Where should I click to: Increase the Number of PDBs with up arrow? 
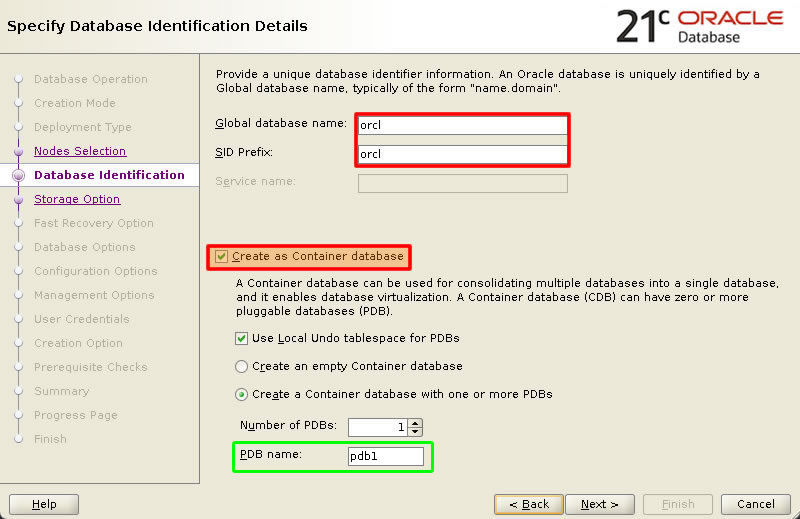(x=415, y=423)
